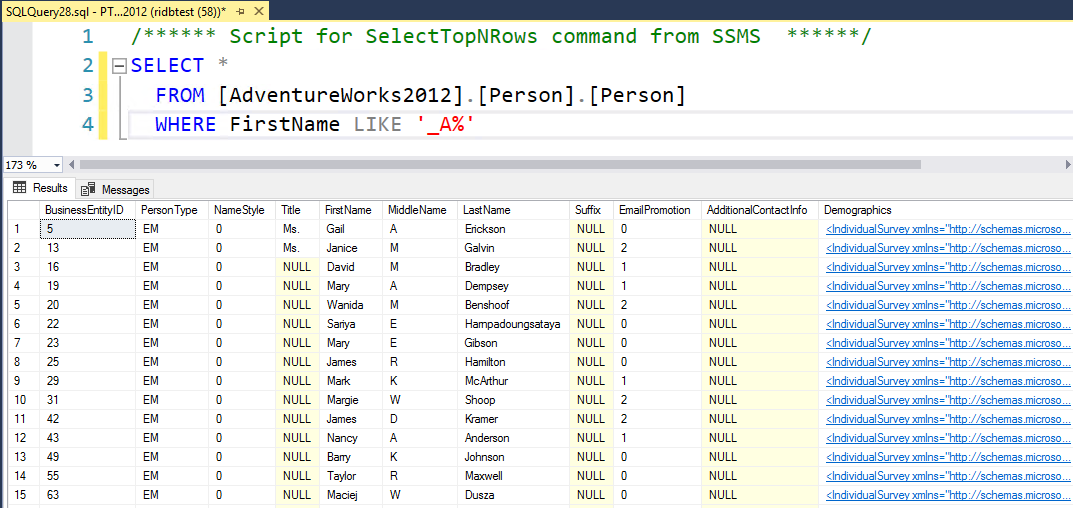Select the BusinessEntityID column header
1073x508 pixels.
[88, 210]
